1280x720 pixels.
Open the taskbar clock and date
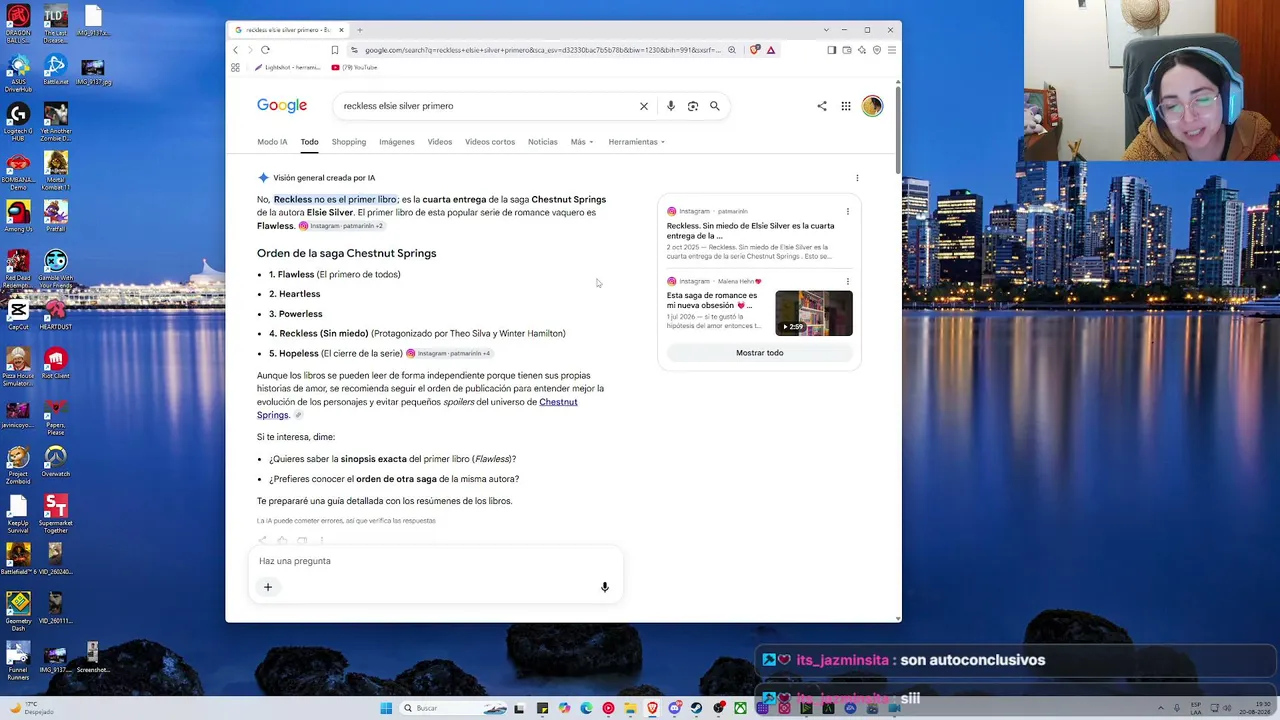1255,708
